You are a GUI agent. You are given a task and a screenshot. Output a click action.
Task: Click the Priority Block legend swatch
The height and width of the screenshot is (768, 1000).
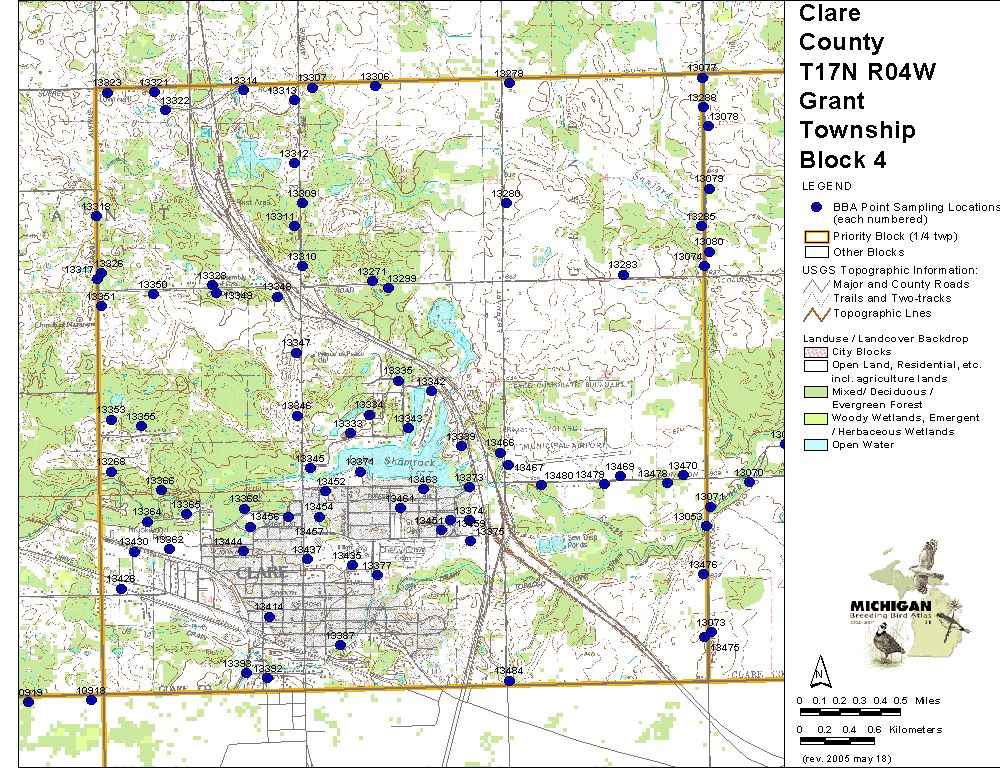tap(815, 237)
